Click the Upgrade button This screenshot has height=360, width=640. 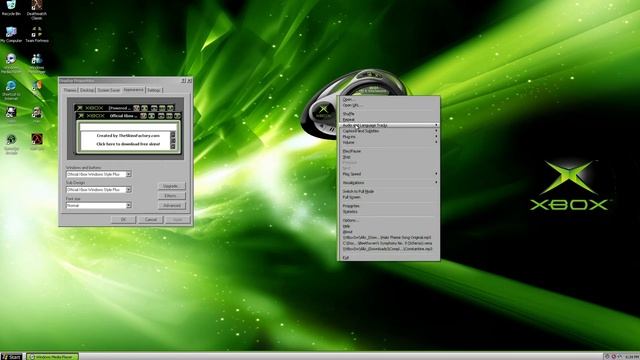click(x=171, y=186)
